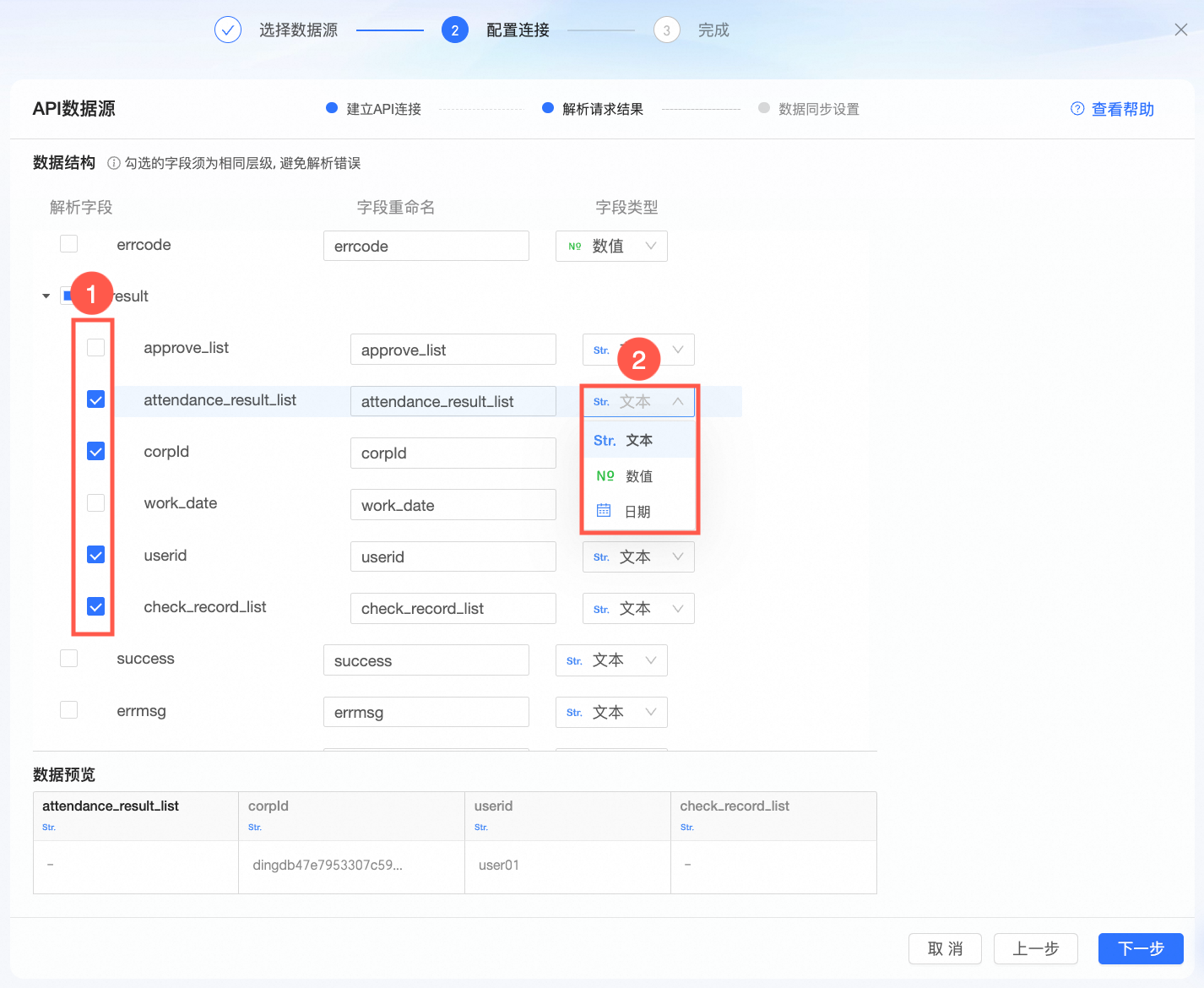Click the corpId rename input field
Viewport: 1204px width, 988px height.
[453, 453]
